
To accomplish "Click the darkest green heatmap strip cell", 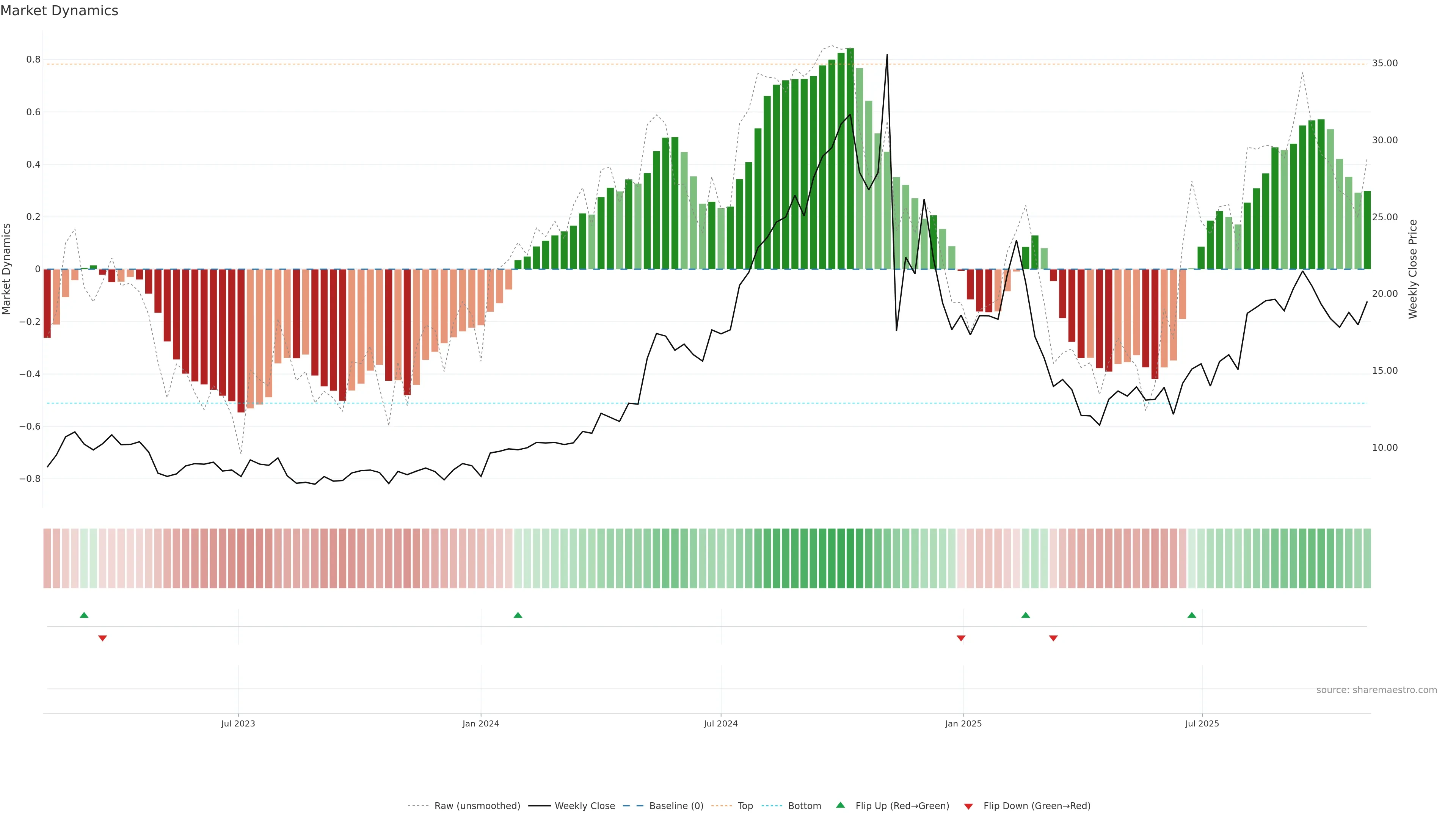I will pyautogui.click(x=850, y=559).
